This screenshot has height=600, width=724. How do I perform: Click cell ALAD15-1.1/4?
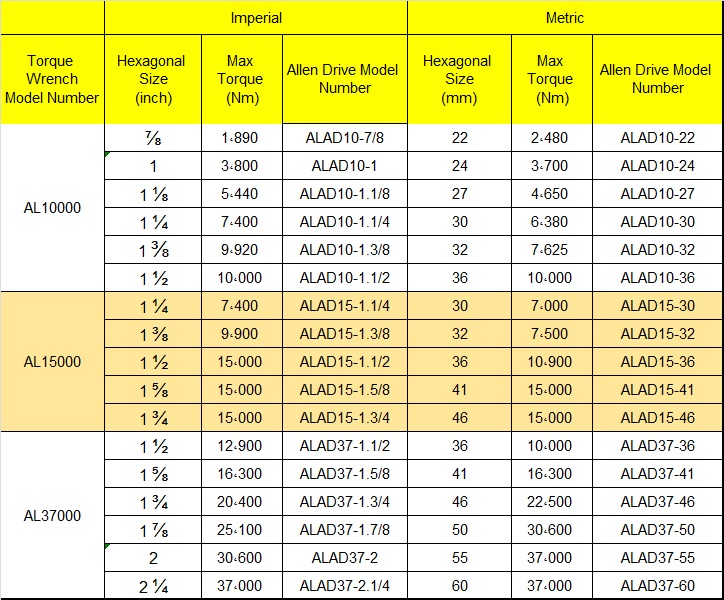(x=345, y=306)
